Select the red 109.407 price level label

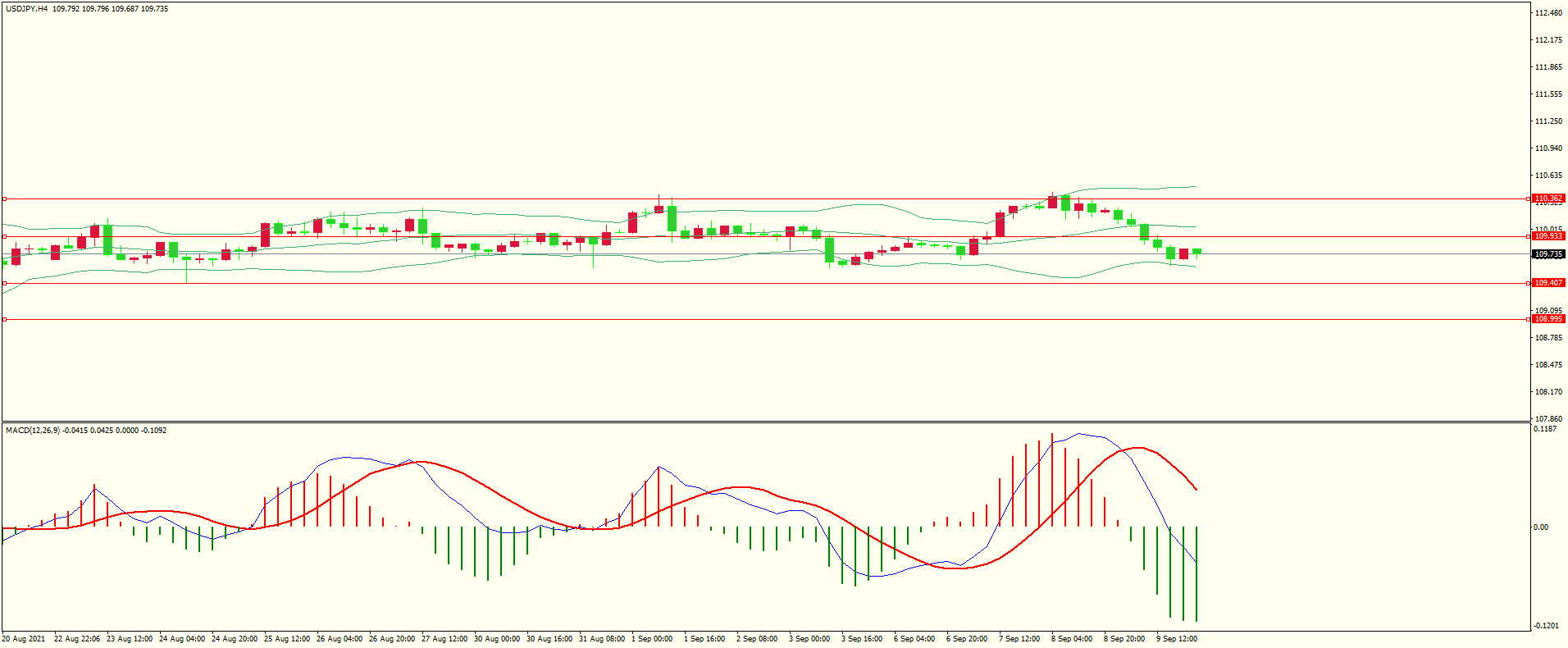point(1548,283)
